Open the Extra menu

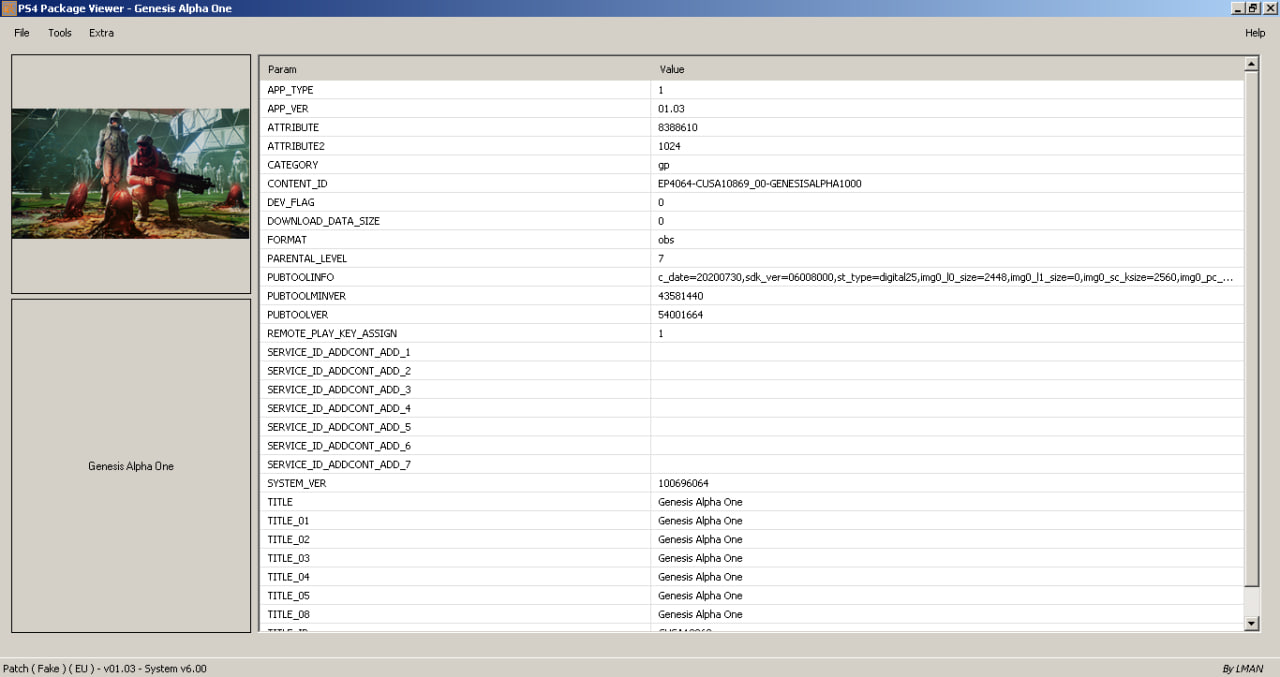pos(101,33)
